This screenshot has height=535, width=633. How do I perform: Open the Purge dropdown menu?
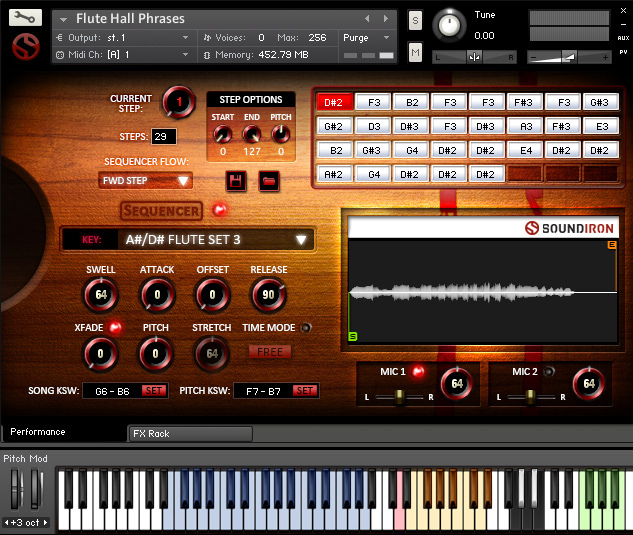[367, 38]
